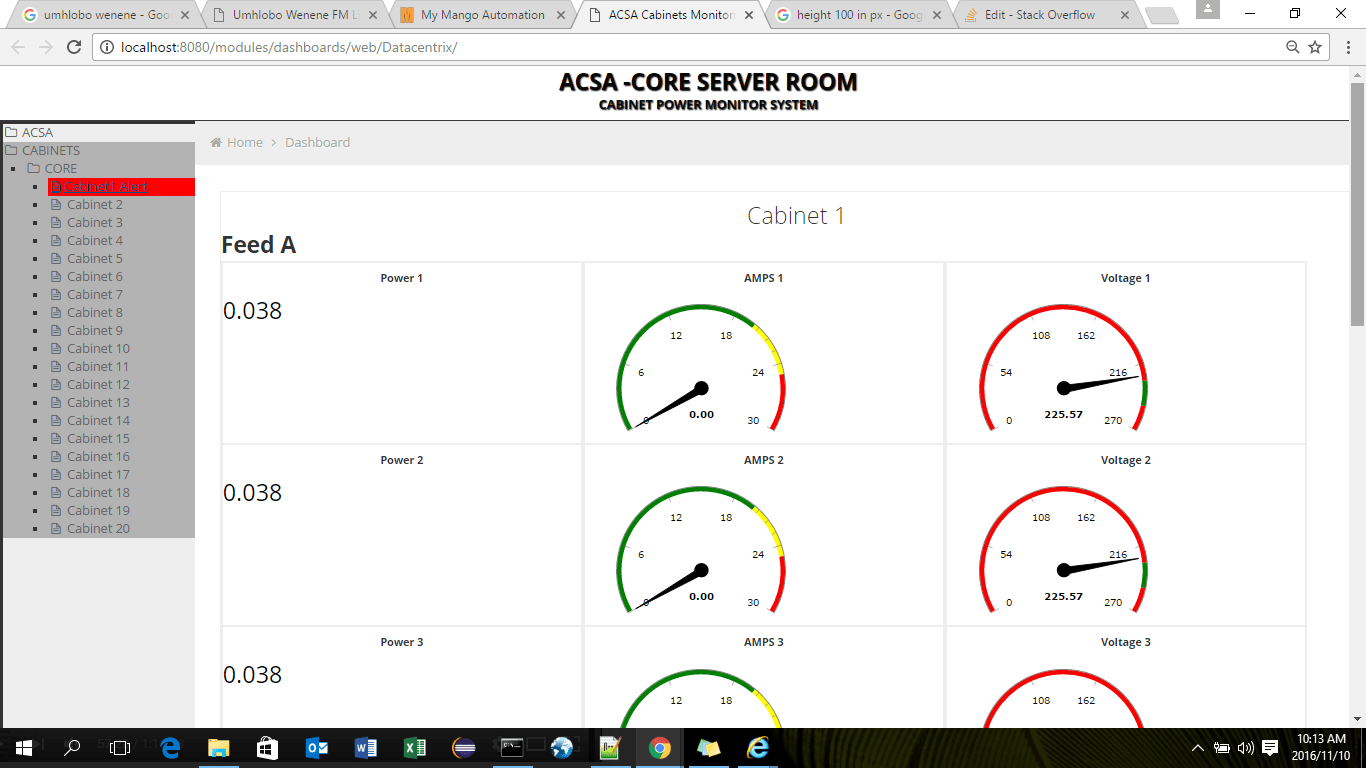Open the Action Center notifications icon
Viewport: 1366px width, 768px height.
pyautogui.click(x=1270, y=747)
